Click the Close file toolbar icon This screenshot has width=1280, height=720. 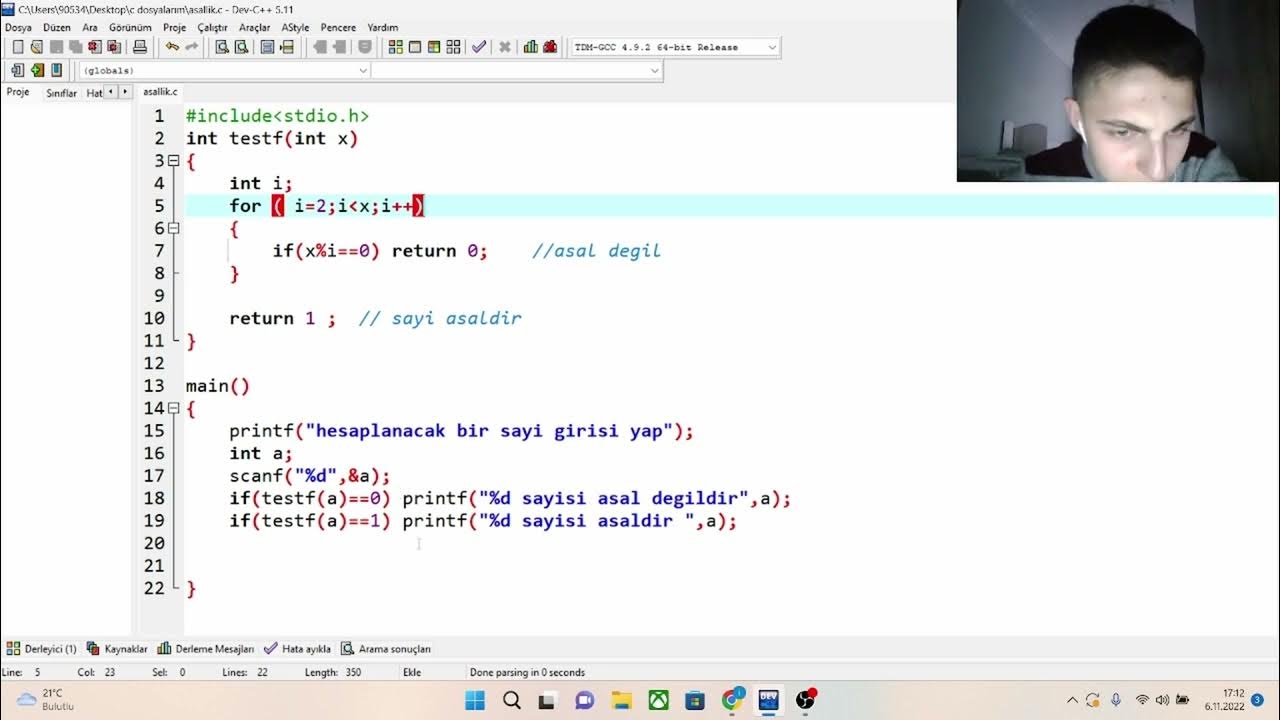(94, 47)
